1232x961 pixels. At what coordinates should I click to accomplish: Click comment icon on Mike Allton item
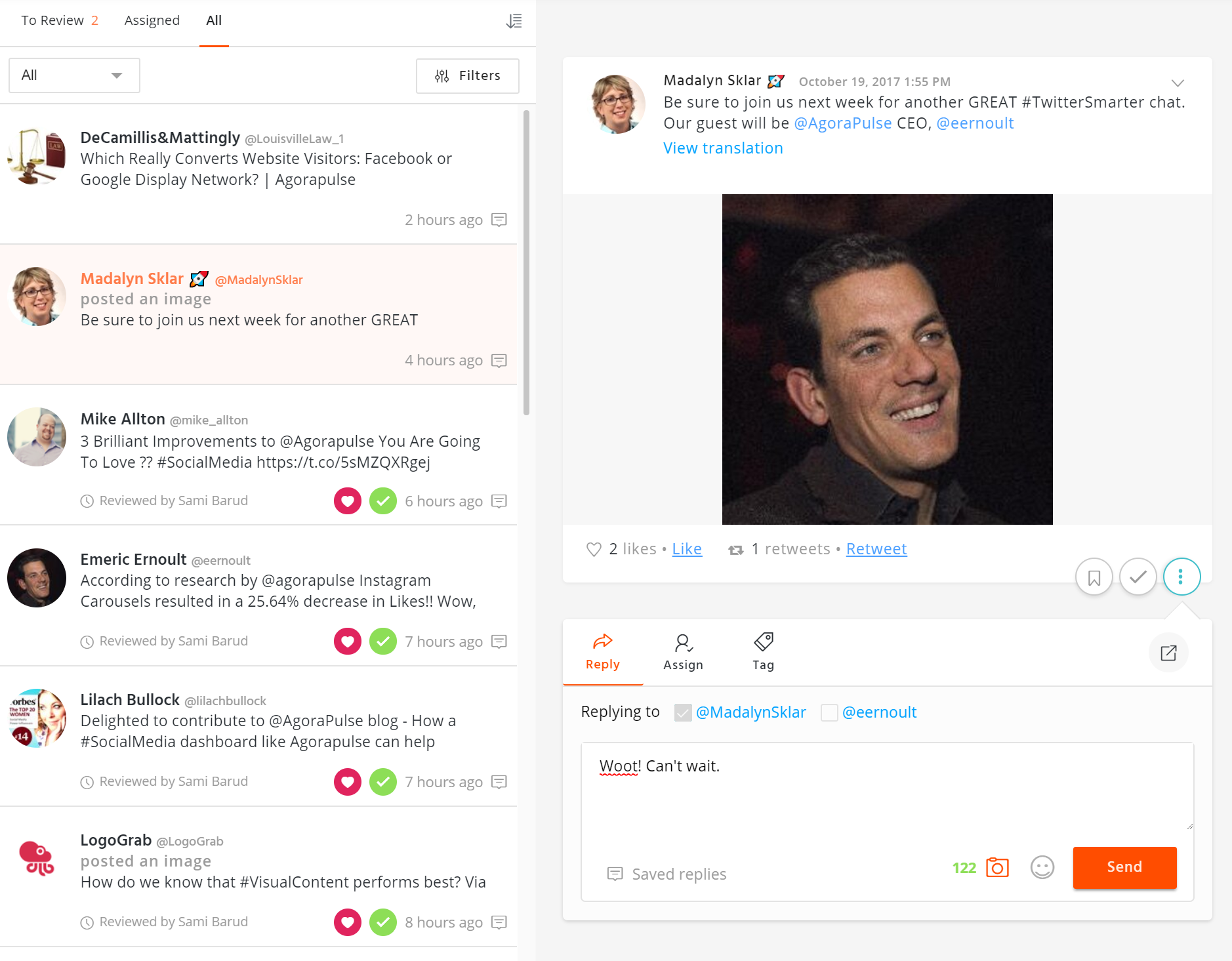pyautogui.click(x=499, y=501)
